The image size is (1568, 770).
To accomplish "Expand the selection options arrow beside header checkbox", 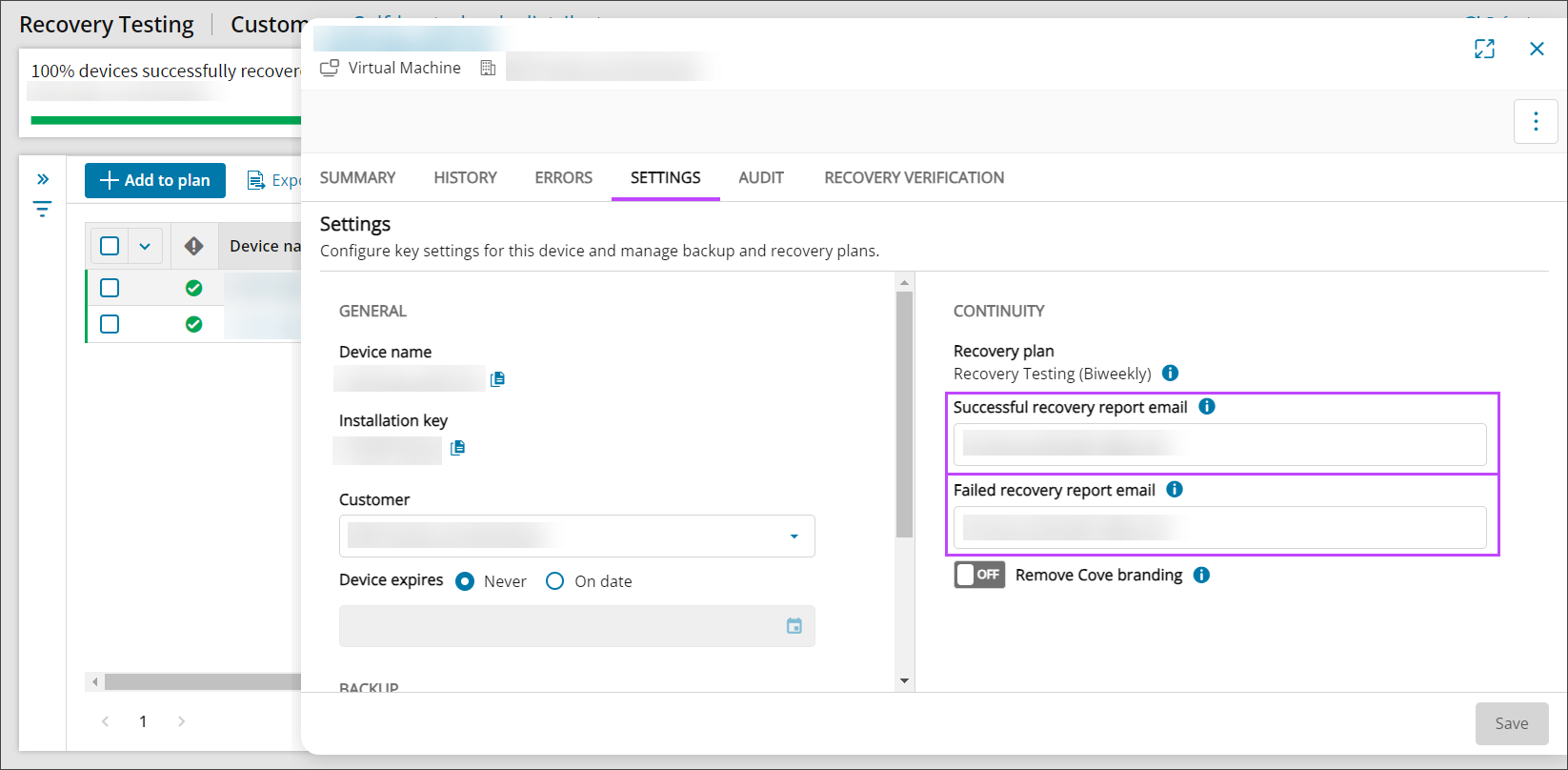I will point(145,246).
